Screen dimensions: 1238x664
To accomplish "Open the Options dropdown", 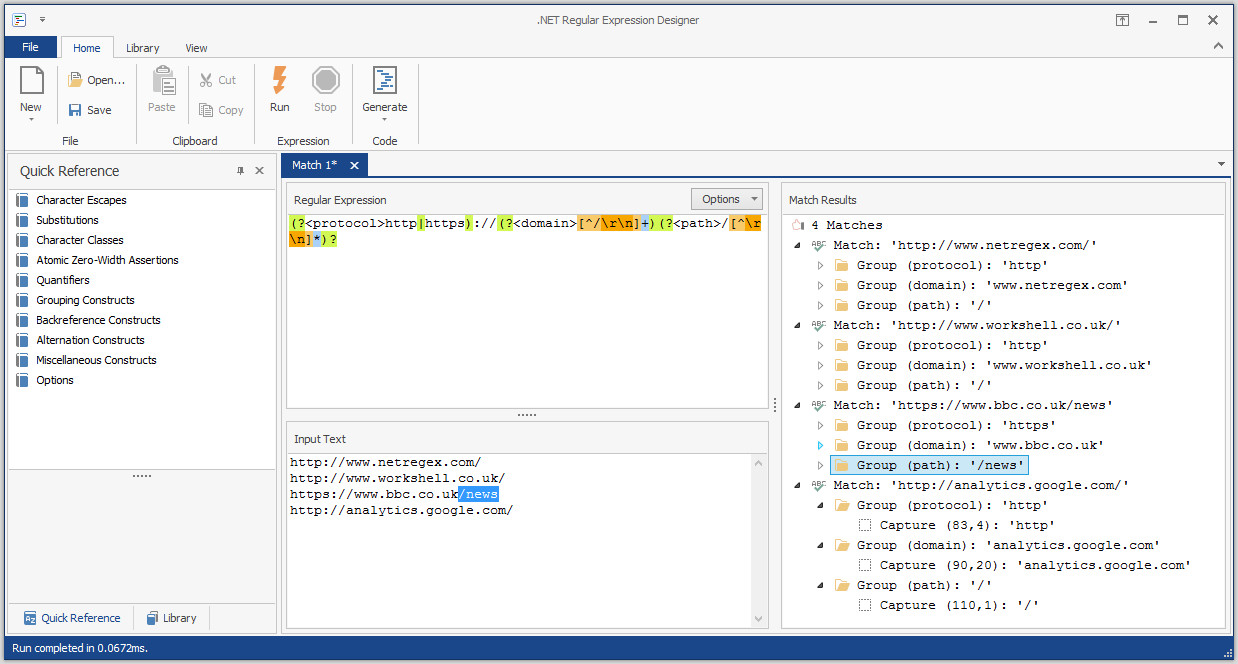I will click(727, 199).
